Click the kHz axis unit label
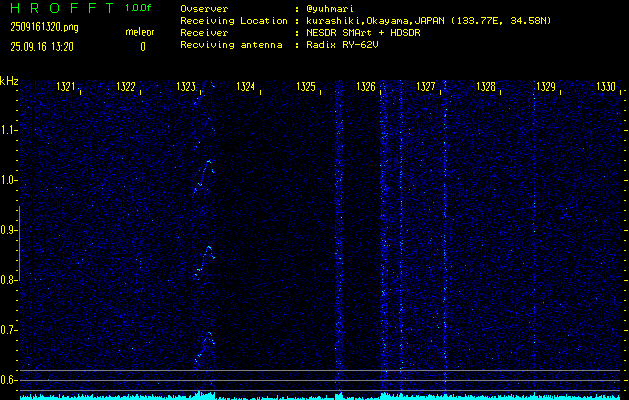The width and height of the screenshot is (629, 400). (9, 81)
